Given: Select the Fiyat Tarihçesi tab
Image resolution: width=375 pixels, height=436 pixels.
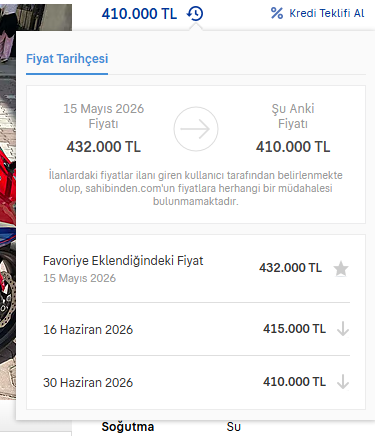Looking at the screenshot, I should (x=67, y=59).
